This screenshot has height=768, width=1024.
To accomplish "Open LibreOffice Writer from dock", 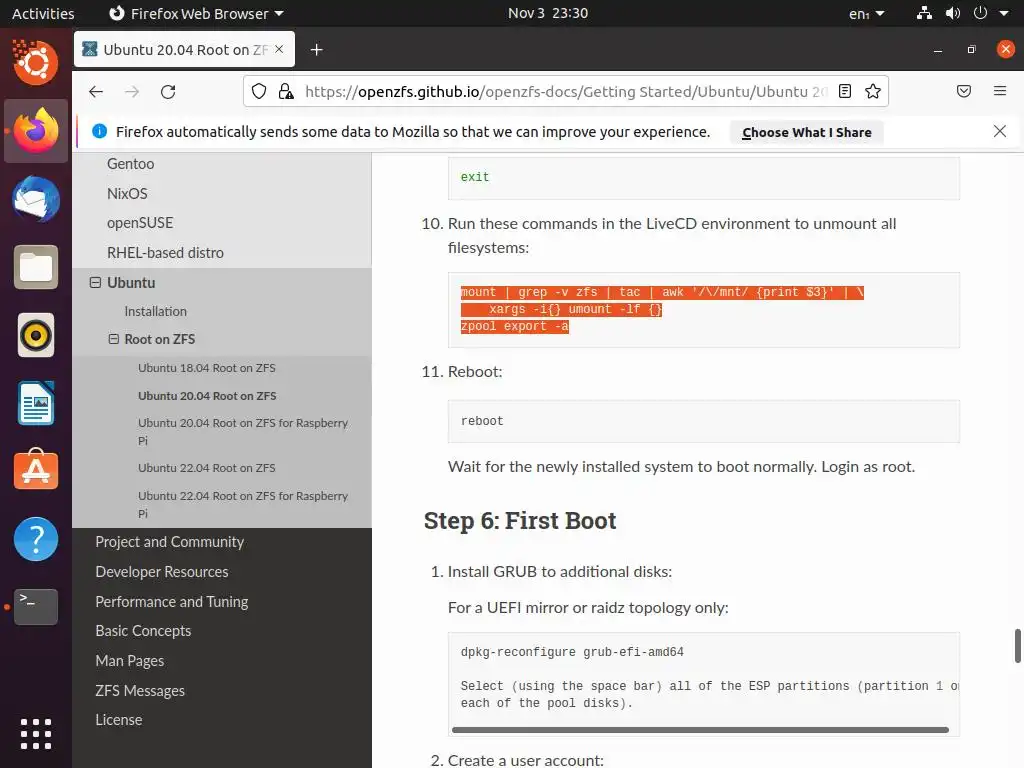I will point(36,404).
